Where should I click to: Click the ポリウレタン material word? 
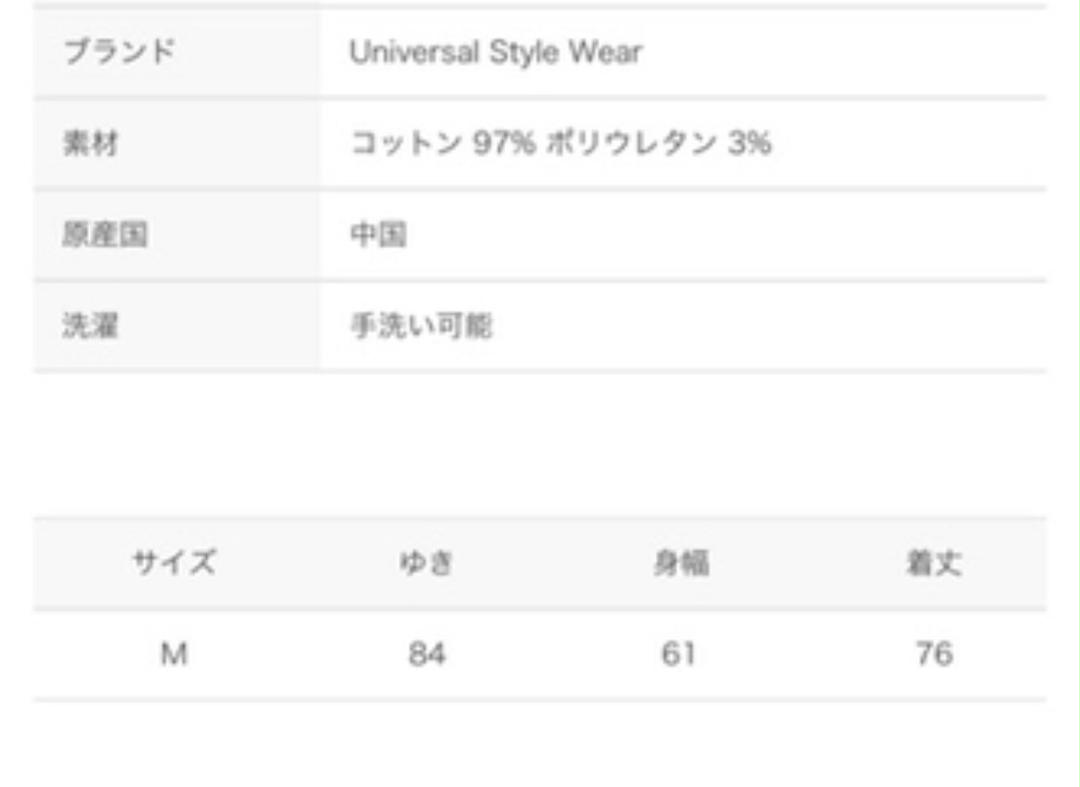[x=632, y=143]
